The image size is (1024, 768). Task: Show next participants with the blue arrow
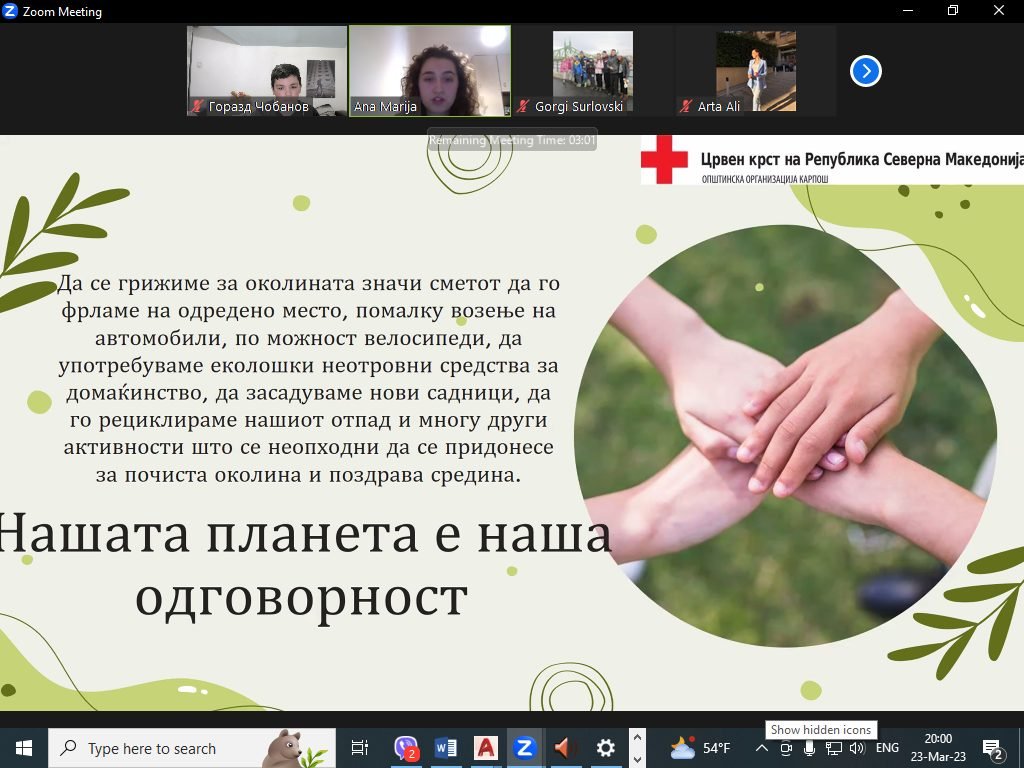coord(865,71)
